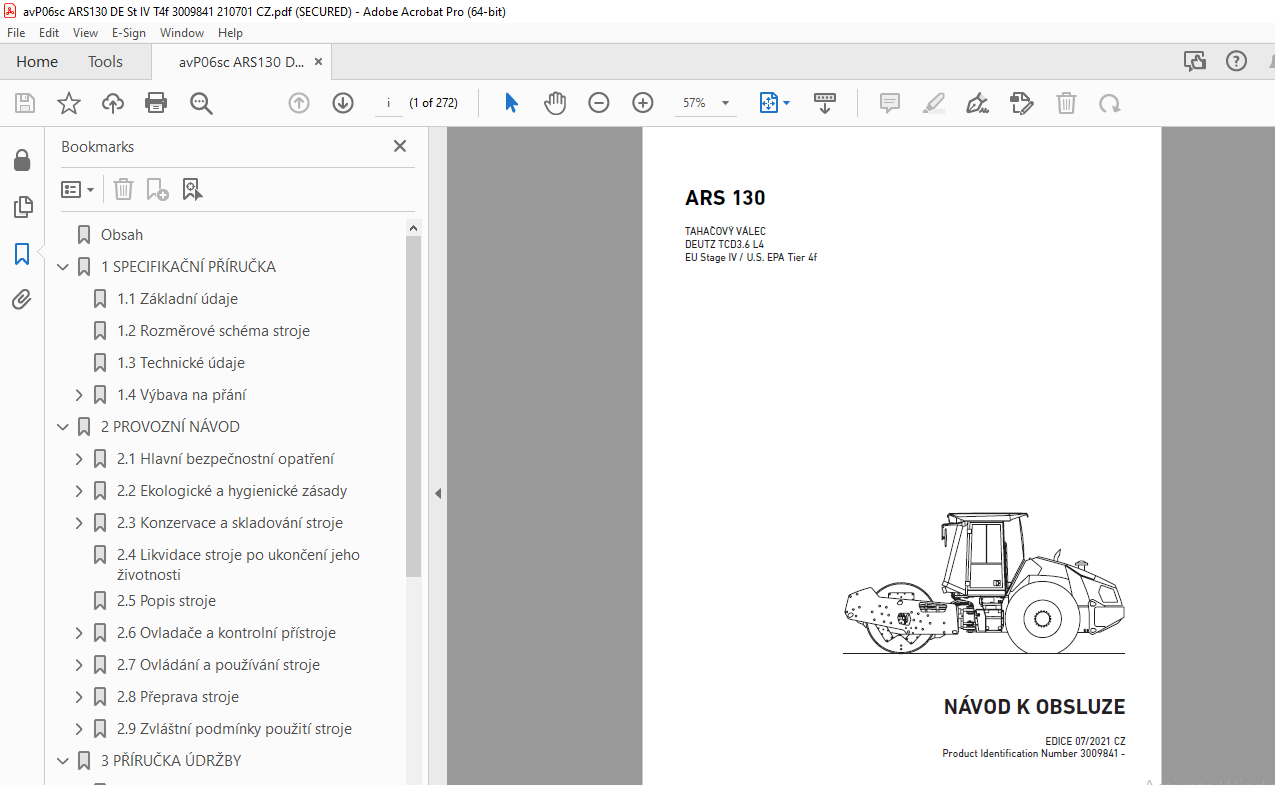Click the page number input field

[389, 103]
